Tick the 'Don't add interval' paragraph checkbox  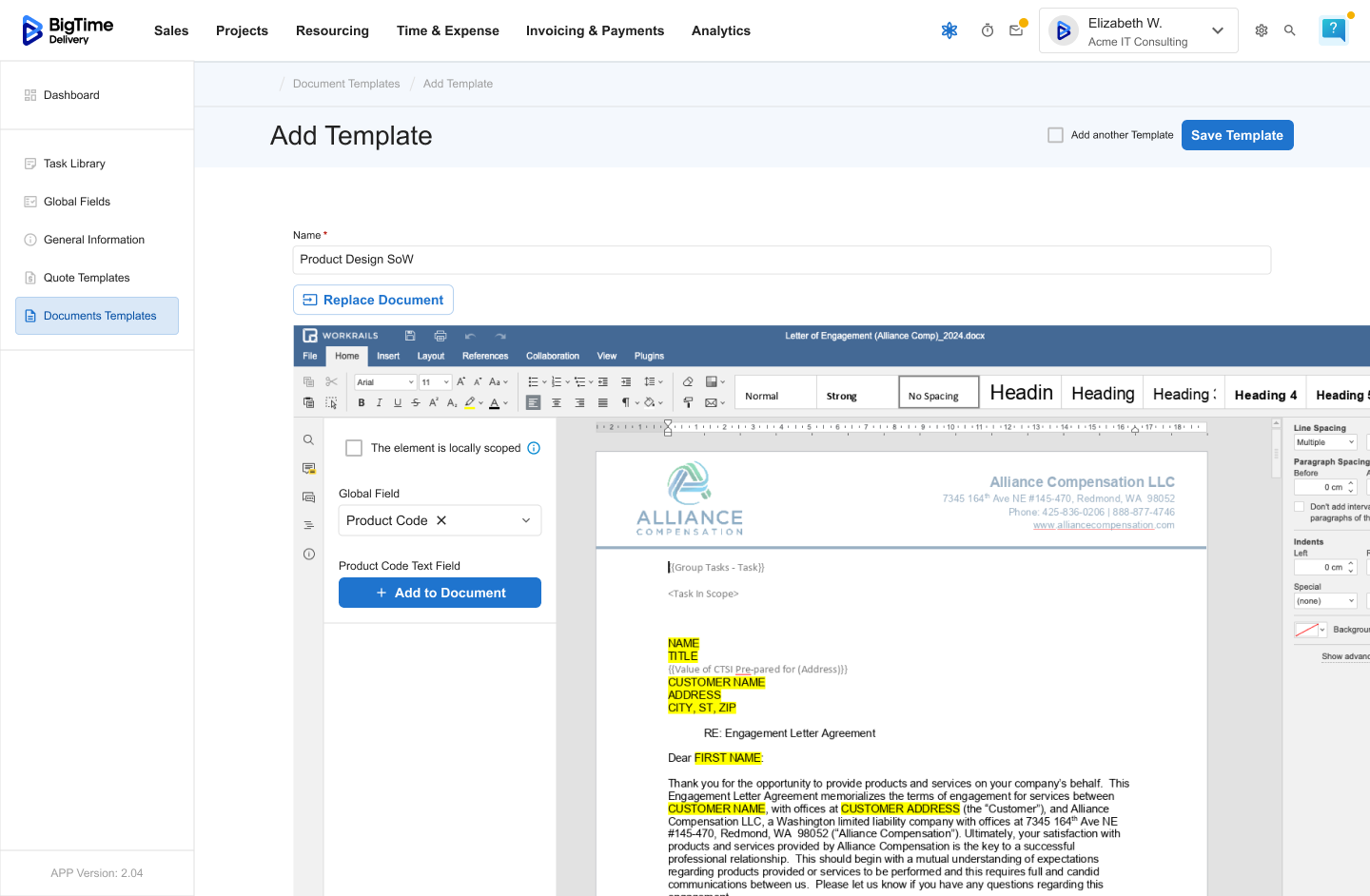click(x=1300, y=507)
